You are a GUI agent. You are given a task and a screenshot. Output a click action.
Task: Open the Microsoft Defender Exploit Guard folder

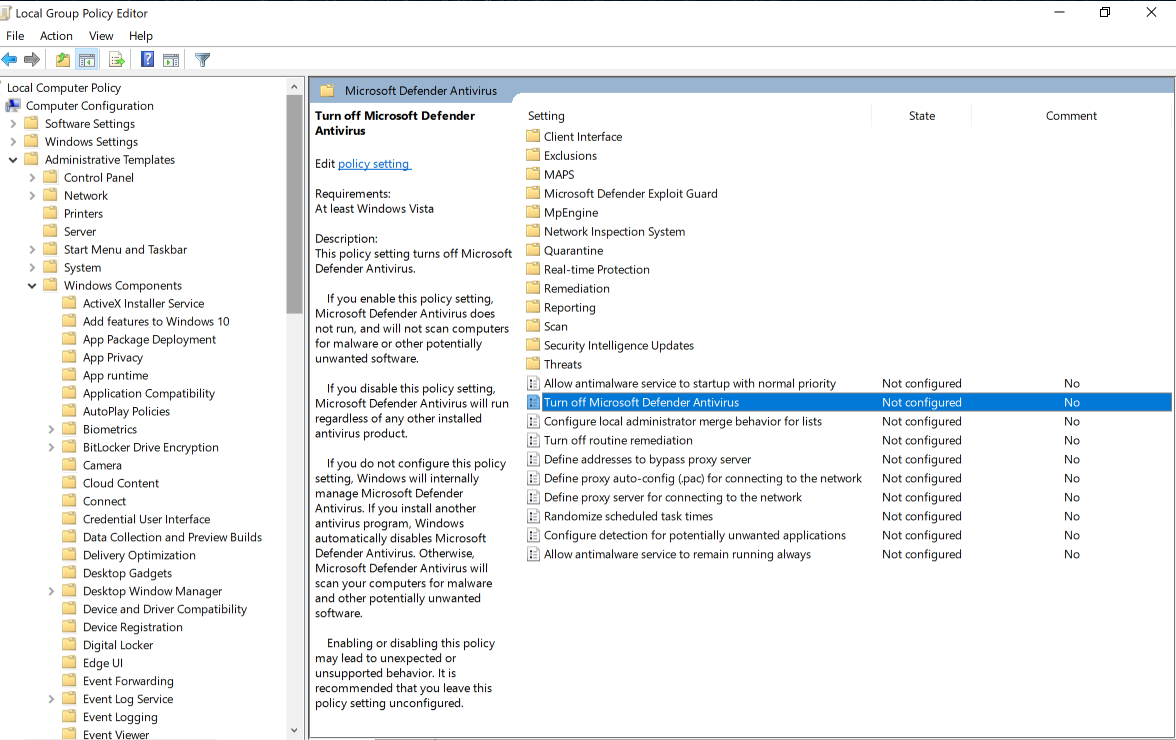631,193
